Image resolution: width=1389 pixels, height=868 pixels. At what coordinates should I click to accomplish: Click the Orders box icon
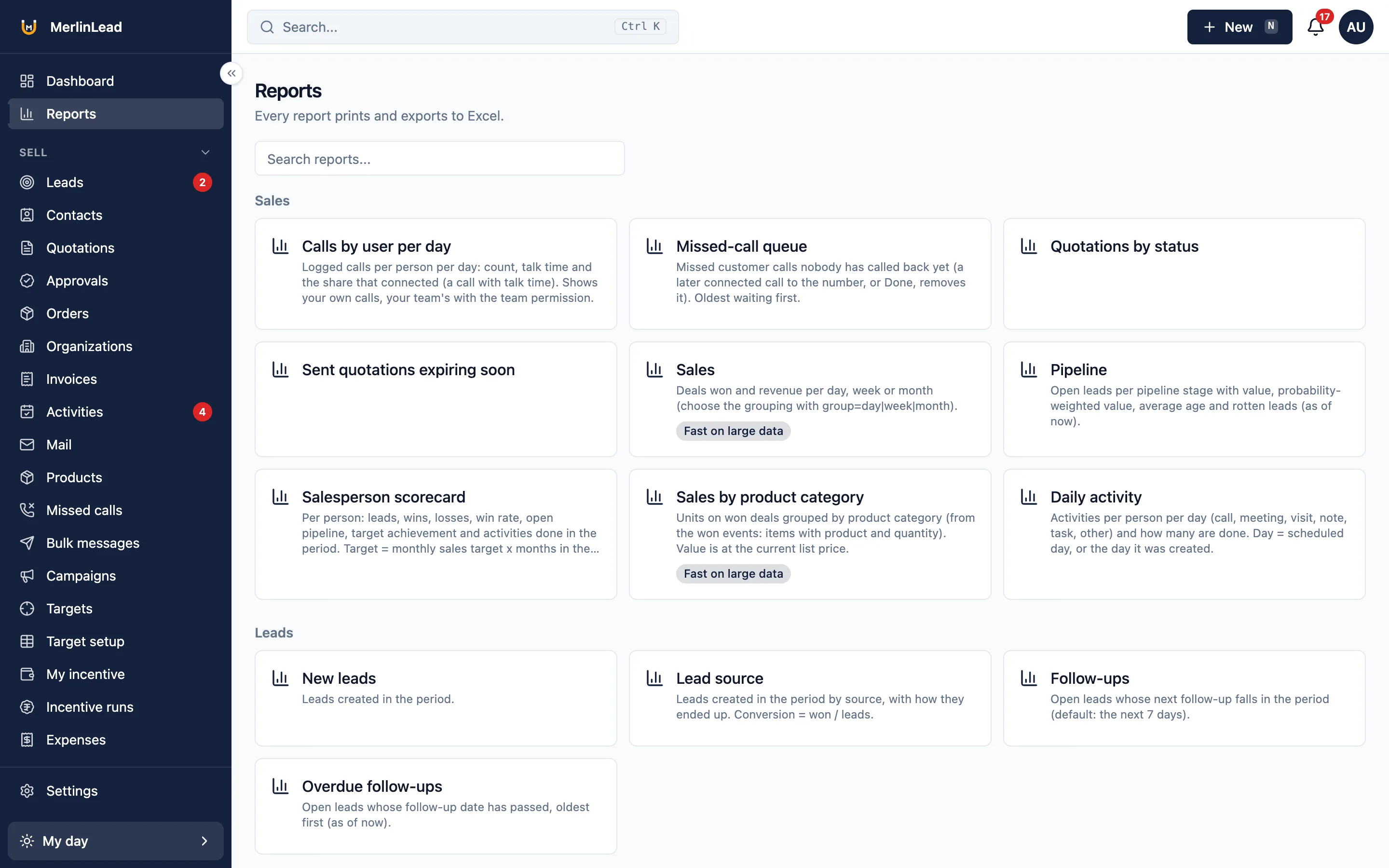27,313
